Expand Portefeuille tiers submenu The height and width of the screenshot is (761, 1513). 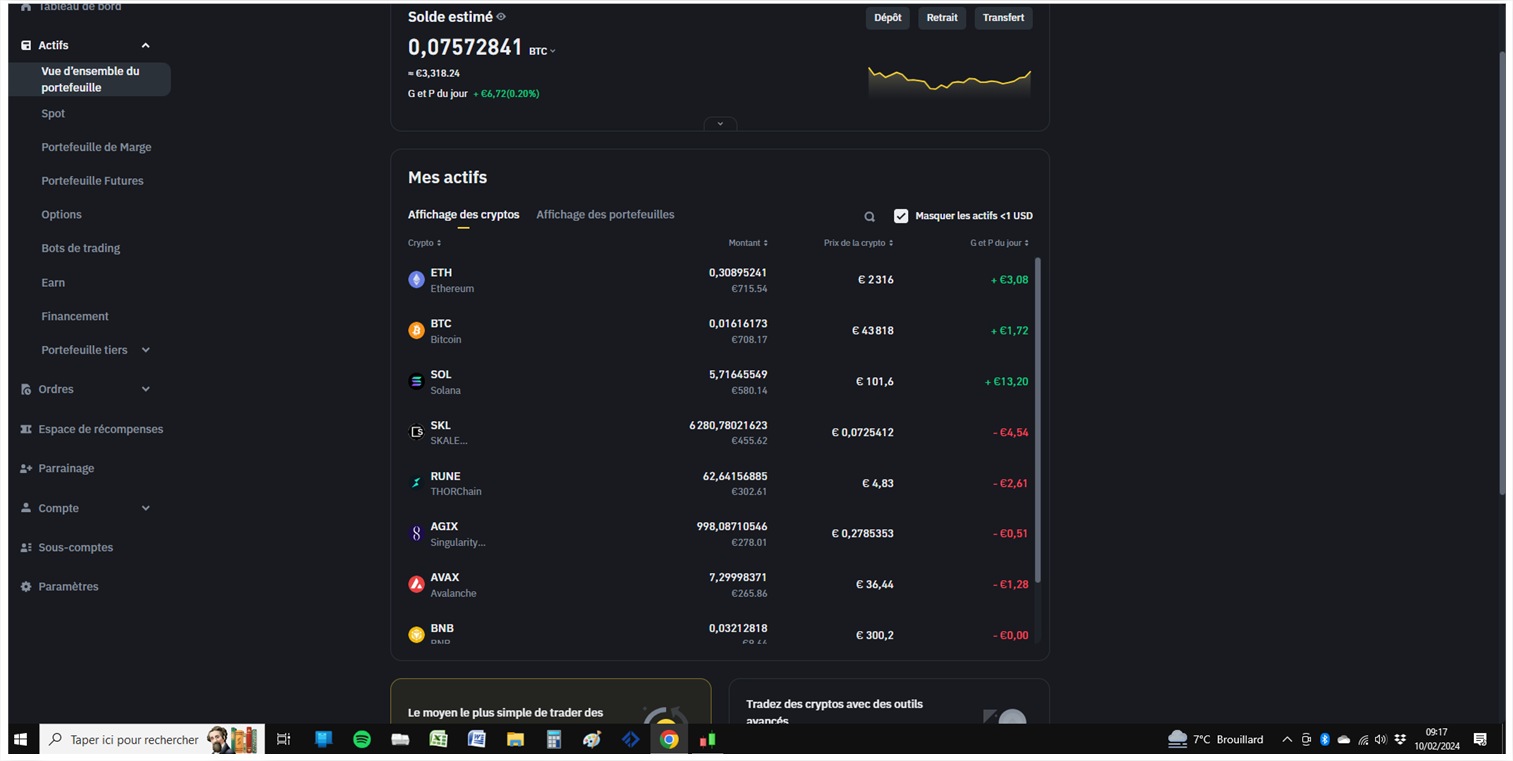146,350
